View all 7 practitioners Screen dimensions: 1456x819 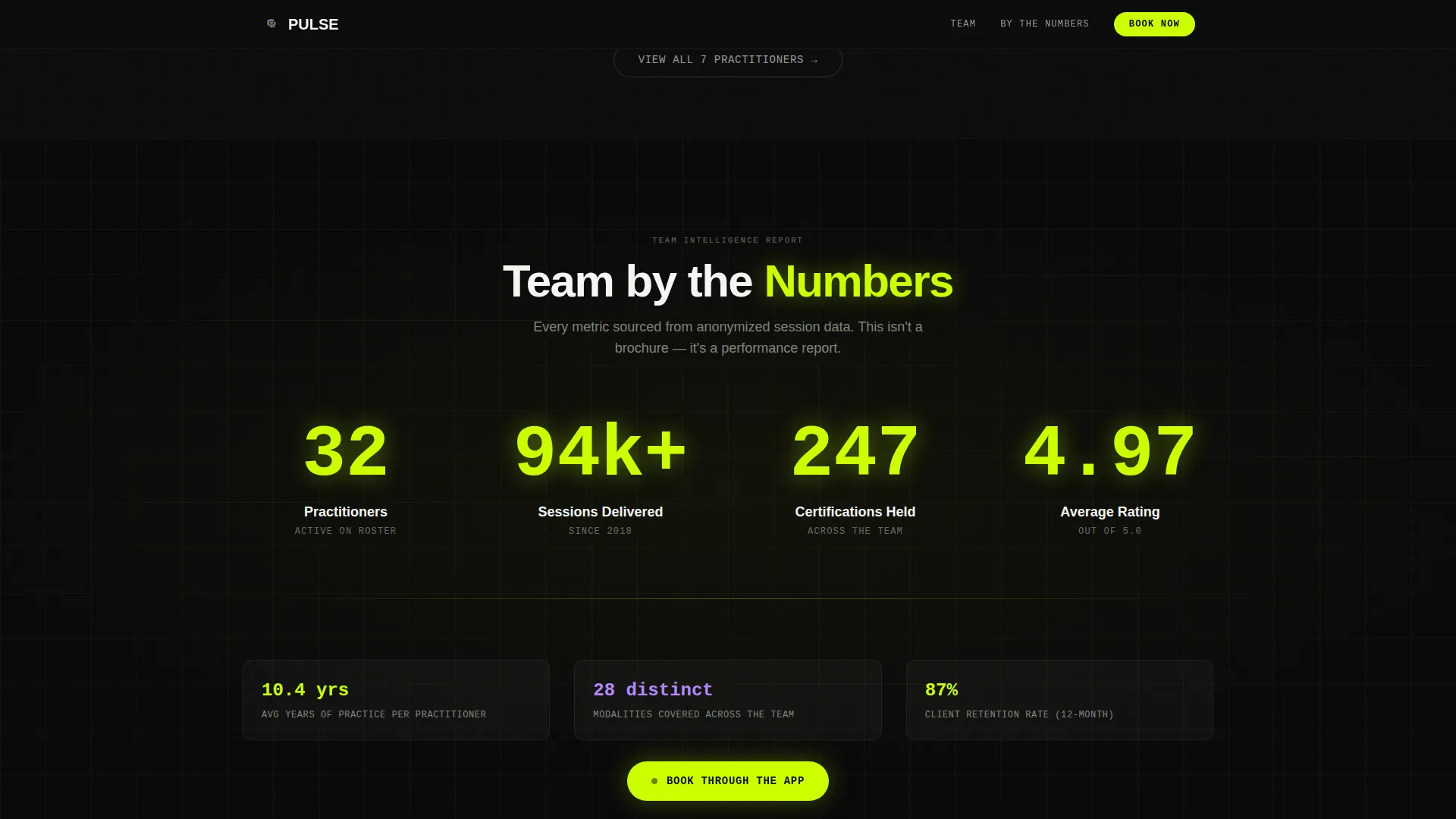tap(728, 60)
